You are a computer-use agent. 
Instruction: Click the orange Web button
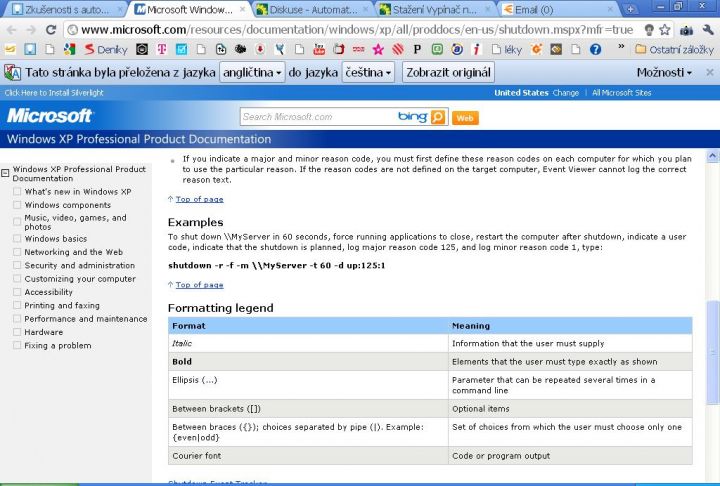(x=465, y=118)
